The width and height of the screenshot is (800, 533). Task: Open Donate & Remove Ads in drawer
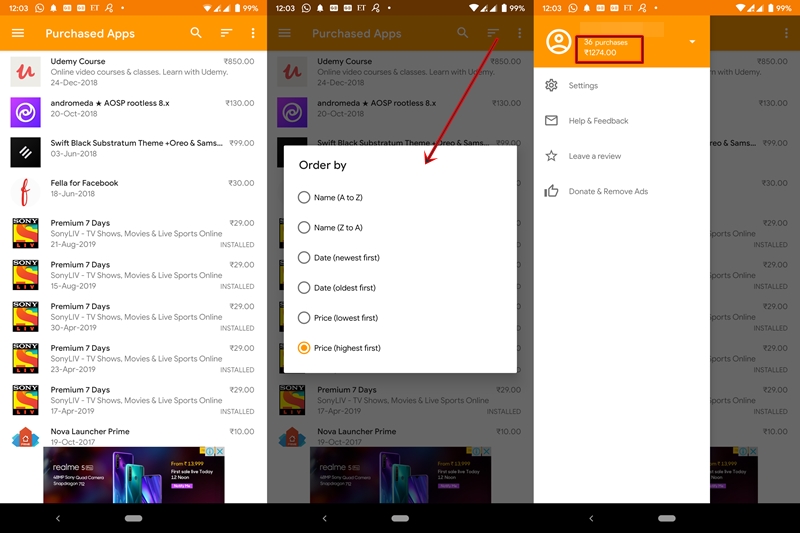point(621,191)
